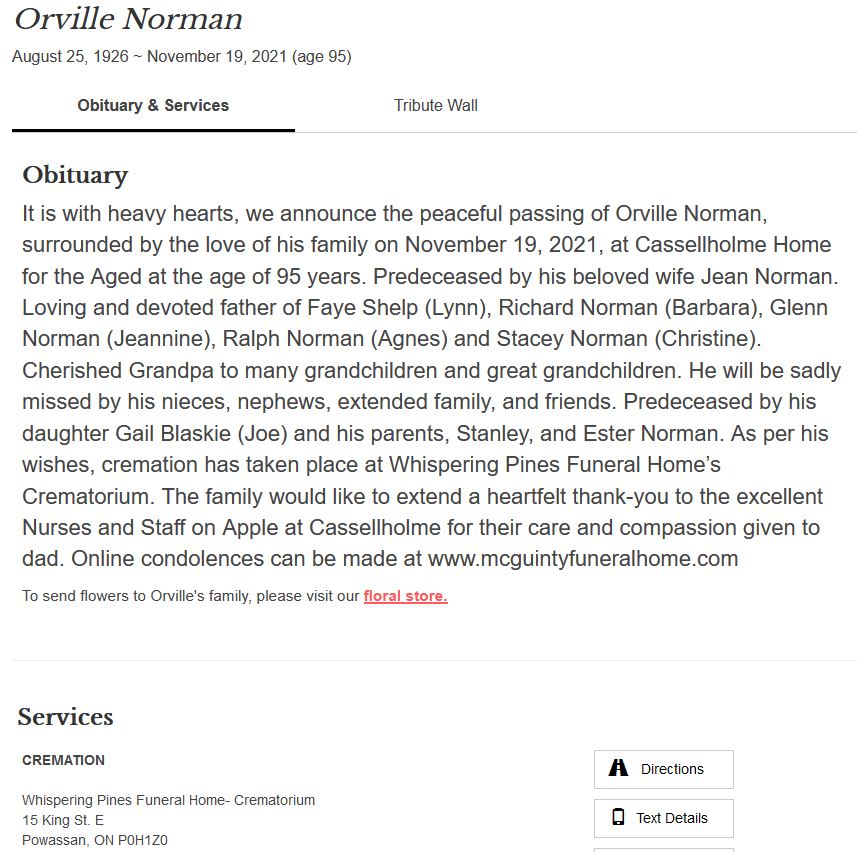Click the 15 King St. E address line
The image size is (857, 852).
tap(63, 820)
